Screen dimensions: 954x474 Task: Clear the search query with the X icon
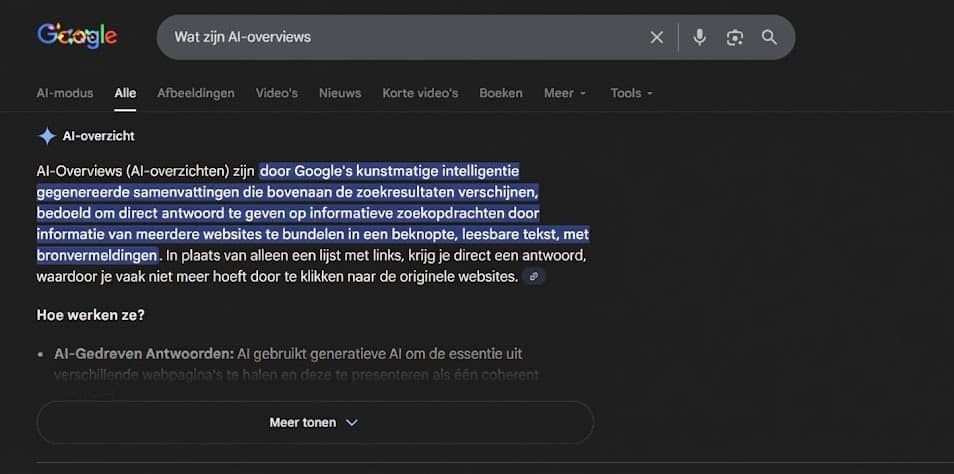pyautogui.click(x=656, y=37)
